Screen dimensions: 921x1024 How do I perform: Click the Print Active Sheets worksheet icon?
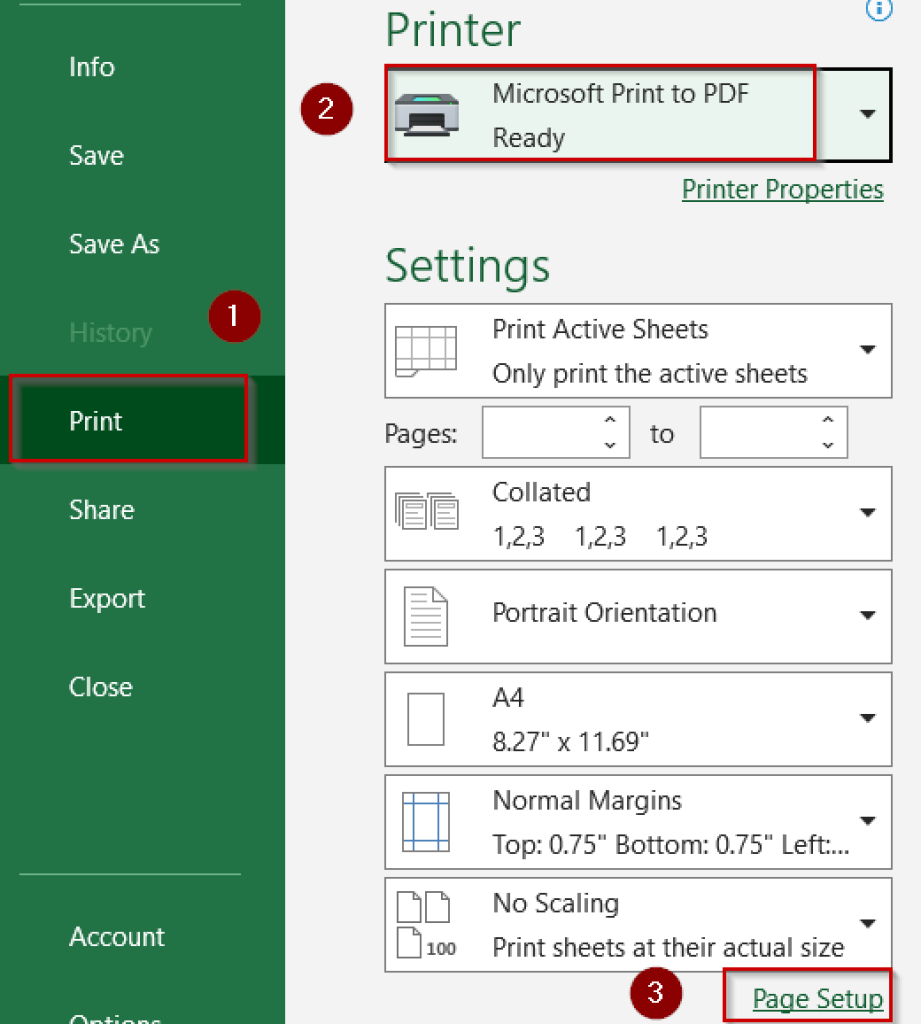pyautogui.click(x=430, y=349)
